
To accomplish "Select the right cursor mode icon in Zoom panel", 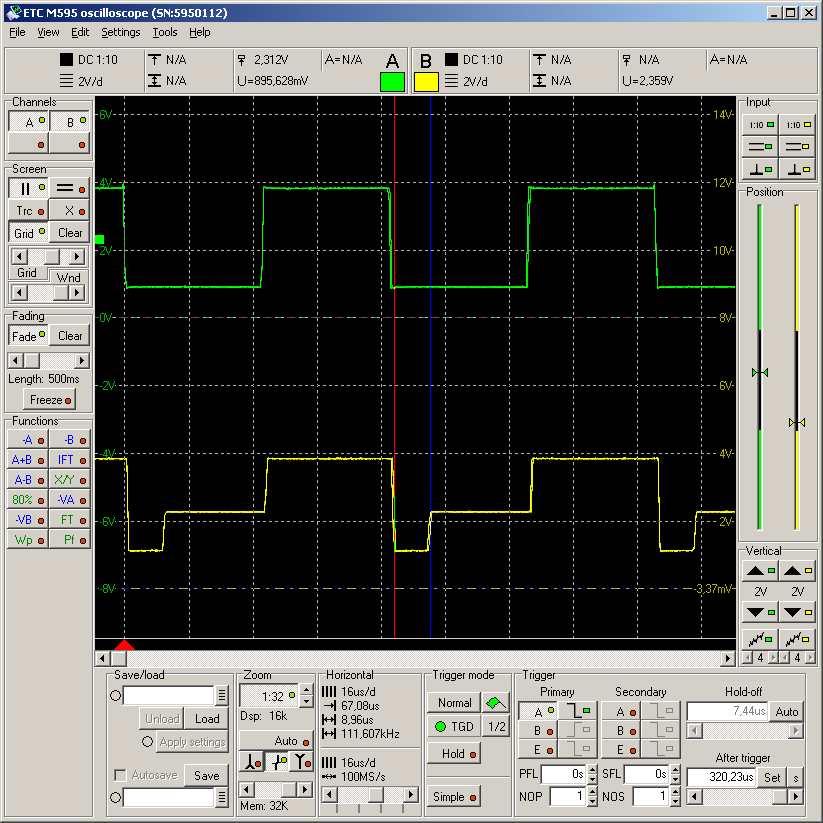I will [303, 761].
